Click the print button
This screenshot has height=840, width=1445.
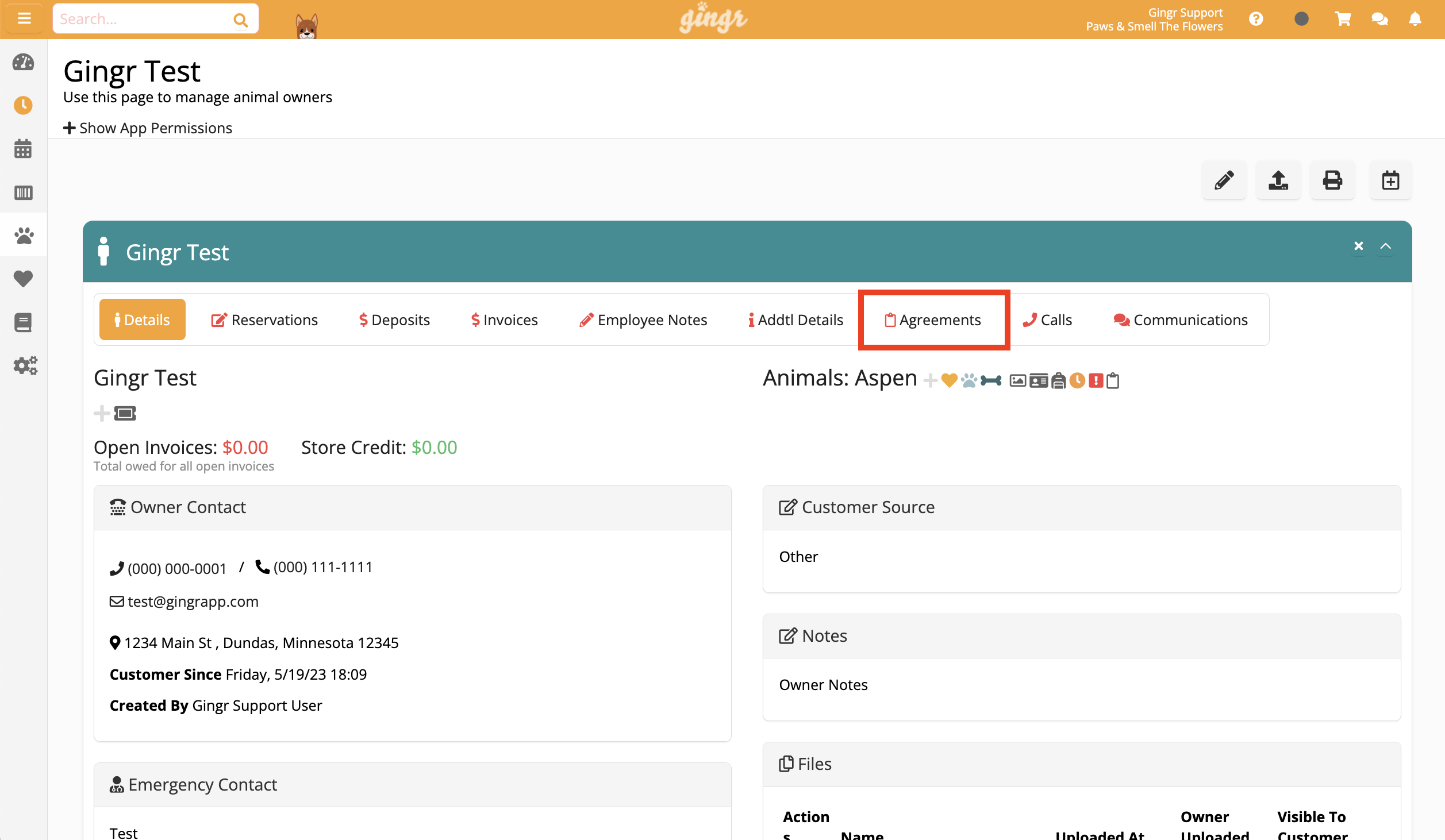[1332, 180]
